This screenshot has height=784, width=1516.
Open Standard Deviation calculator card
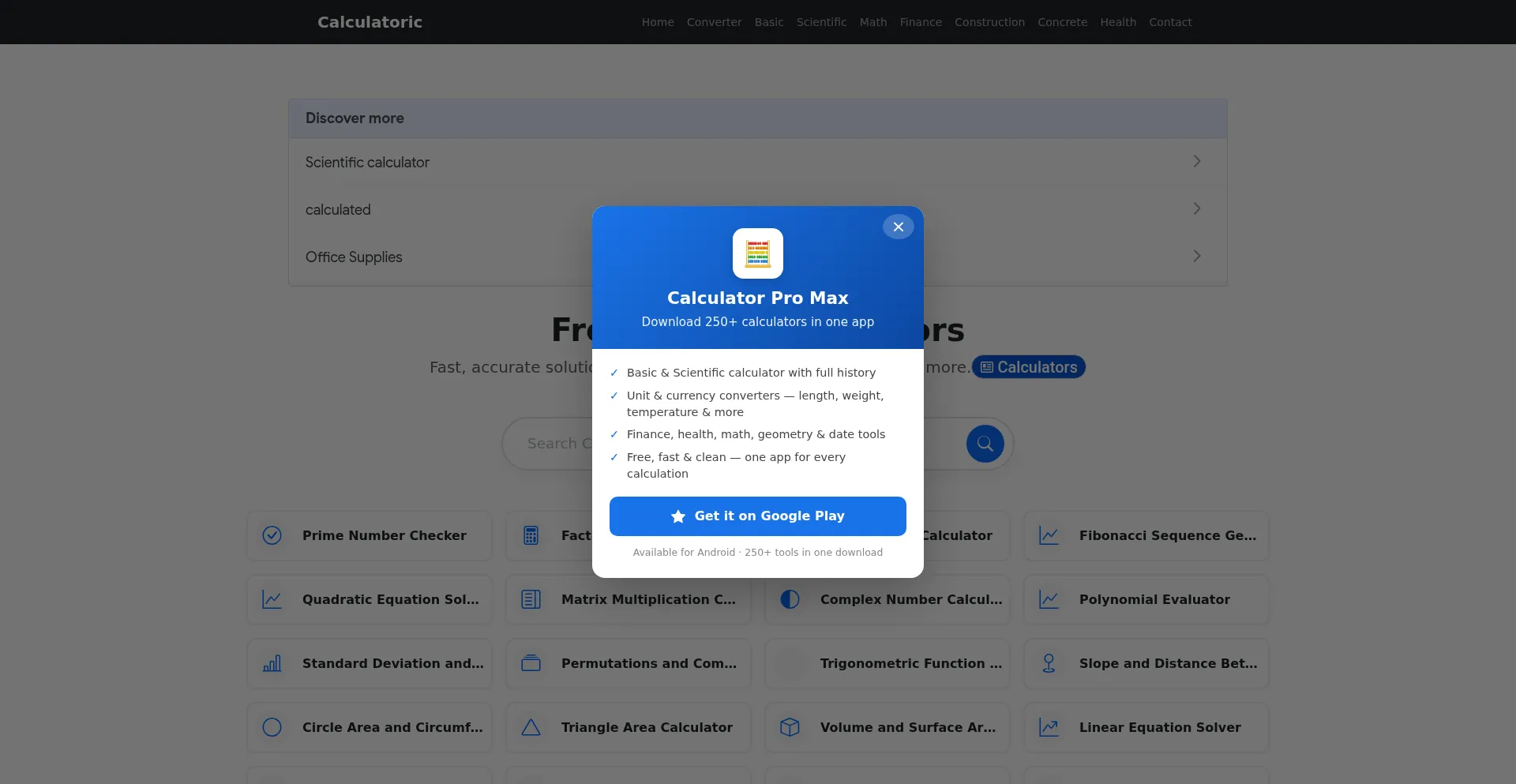[370, 663]
